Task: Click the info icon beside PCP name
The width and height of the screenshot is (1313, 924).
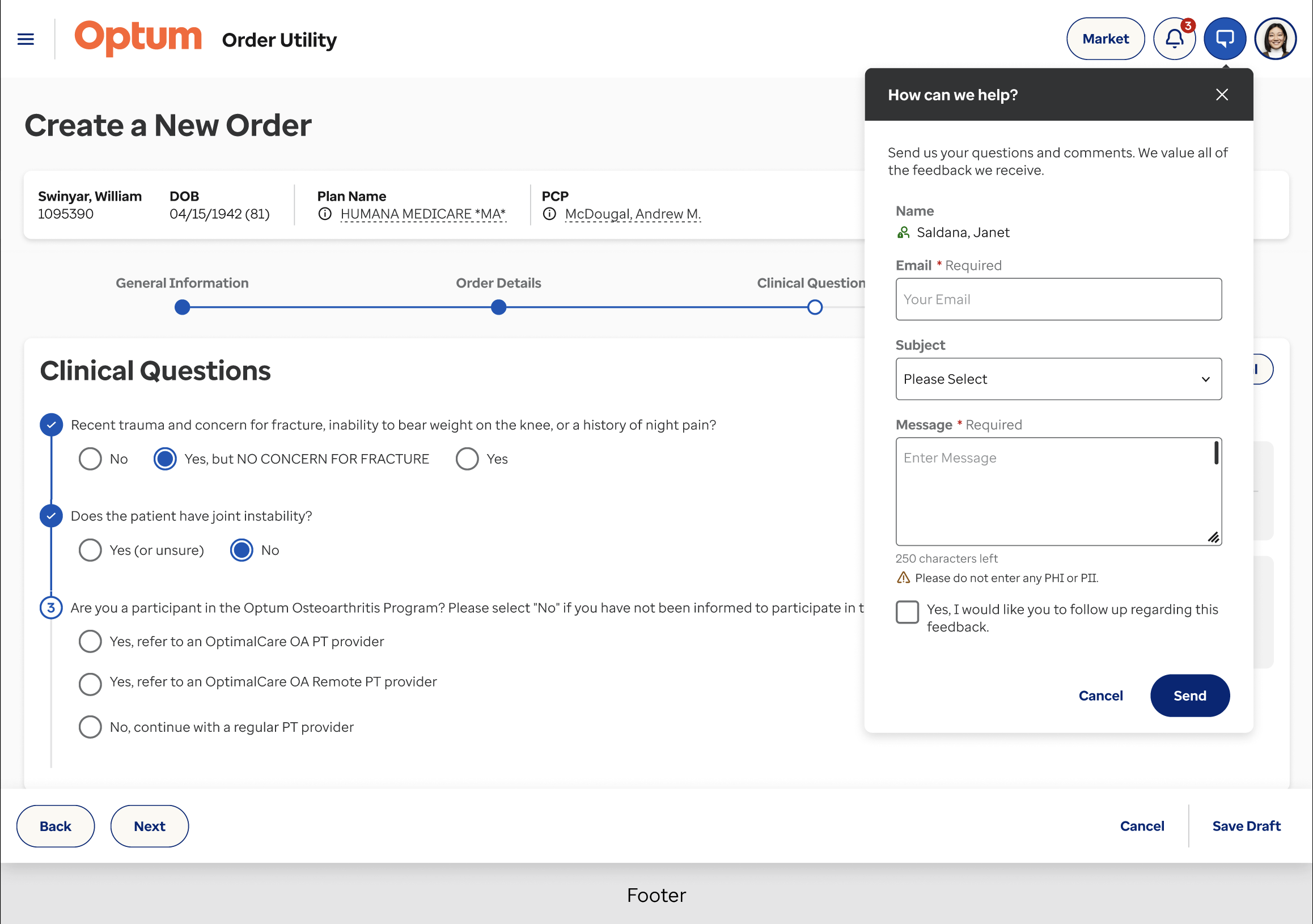Action: click(549, 214)
